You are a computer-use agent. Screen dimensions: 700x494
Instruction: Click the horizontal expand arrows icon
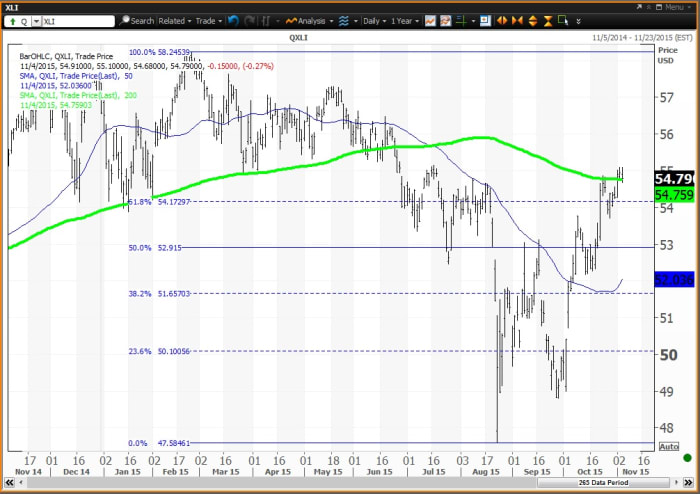click(502, 21)
